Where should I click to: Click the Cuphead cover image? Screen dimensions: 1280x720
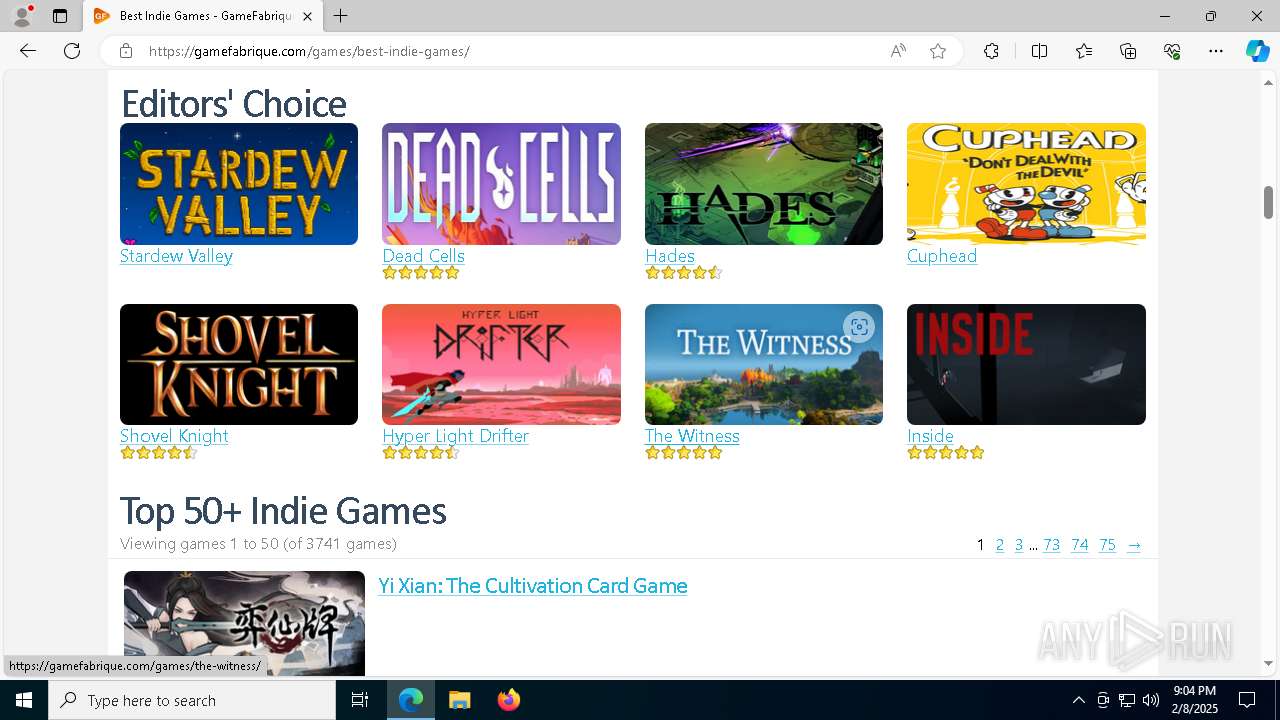coord(1026,184)
